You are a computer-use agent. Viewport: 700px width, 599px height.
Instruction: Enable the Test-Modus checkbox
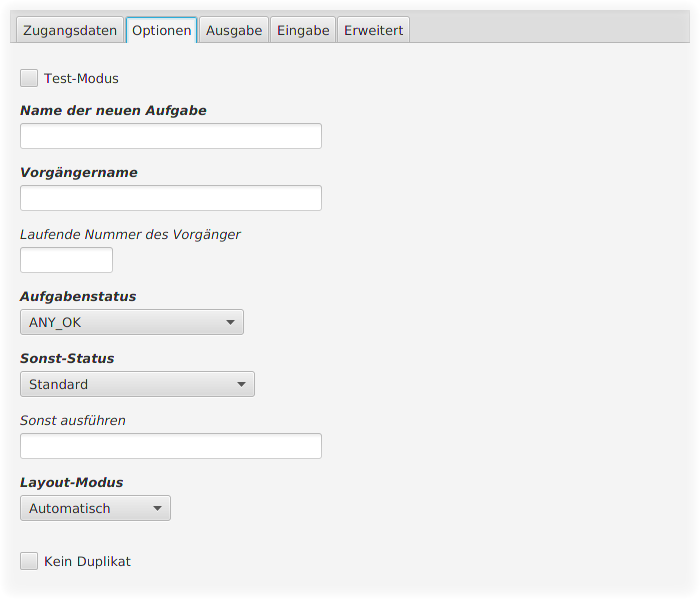[29, 78]
